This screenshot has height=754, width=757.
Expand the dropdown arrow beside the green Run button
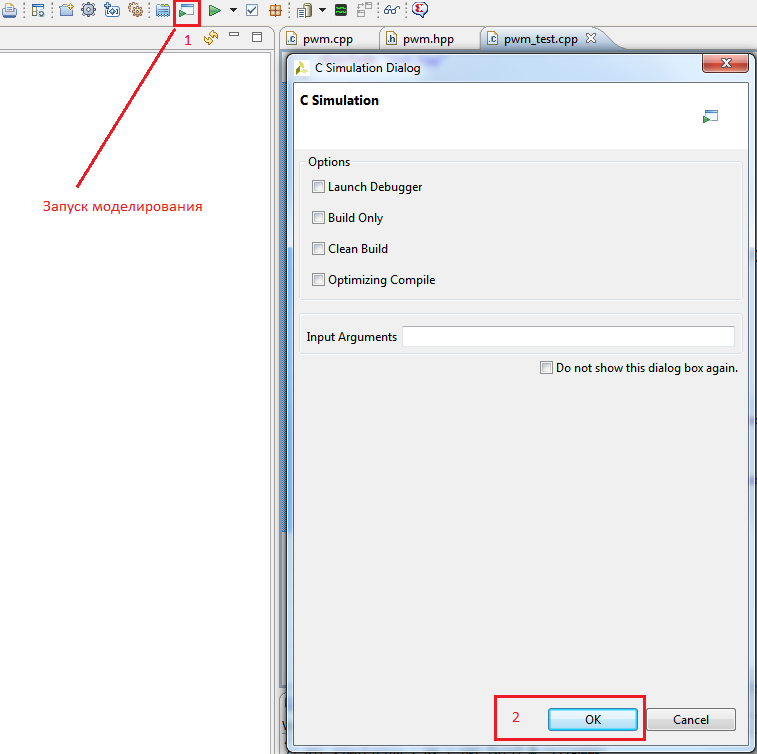pyautogui.click(x=233, y=11)
